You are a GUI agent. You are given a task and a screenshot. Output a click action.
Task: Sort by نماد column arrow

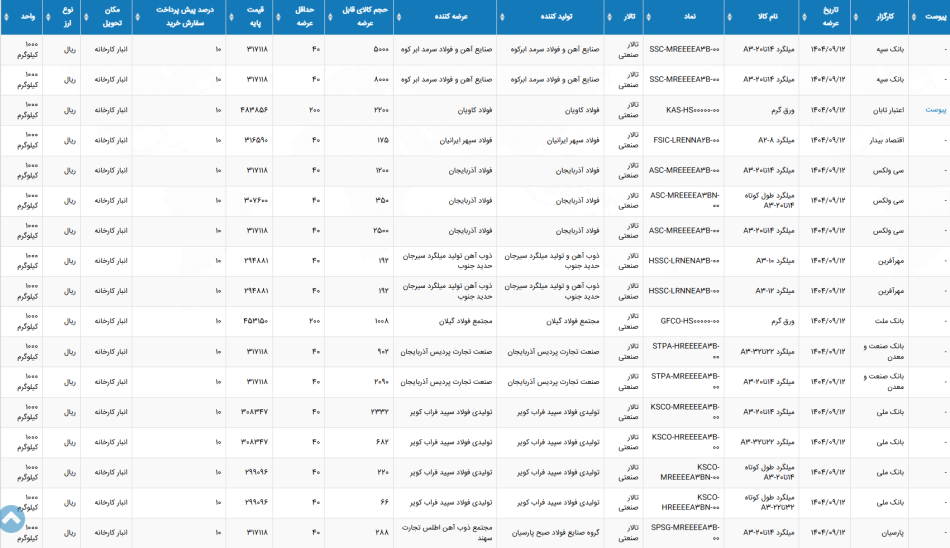(648, 17)
